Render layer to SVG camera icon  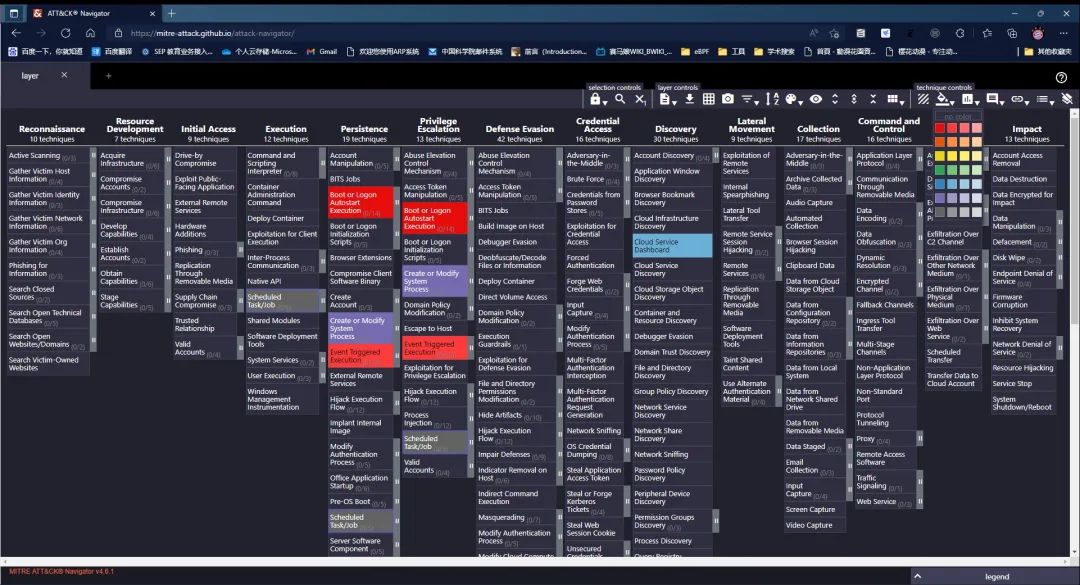pyautogui.click(x=727, y=99)
